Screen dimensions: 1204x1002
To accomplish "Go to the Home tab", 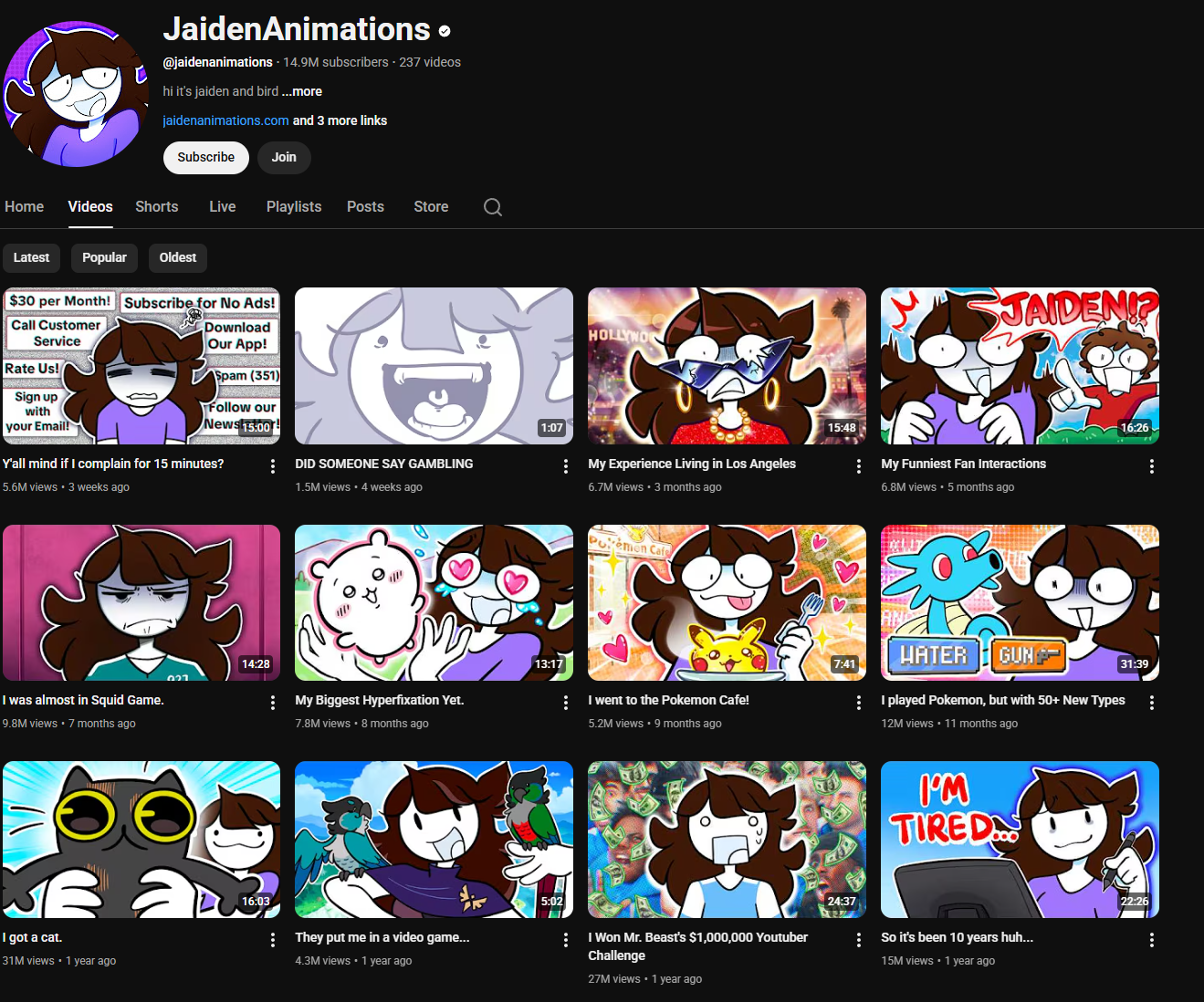I will [x=25, y=207].
